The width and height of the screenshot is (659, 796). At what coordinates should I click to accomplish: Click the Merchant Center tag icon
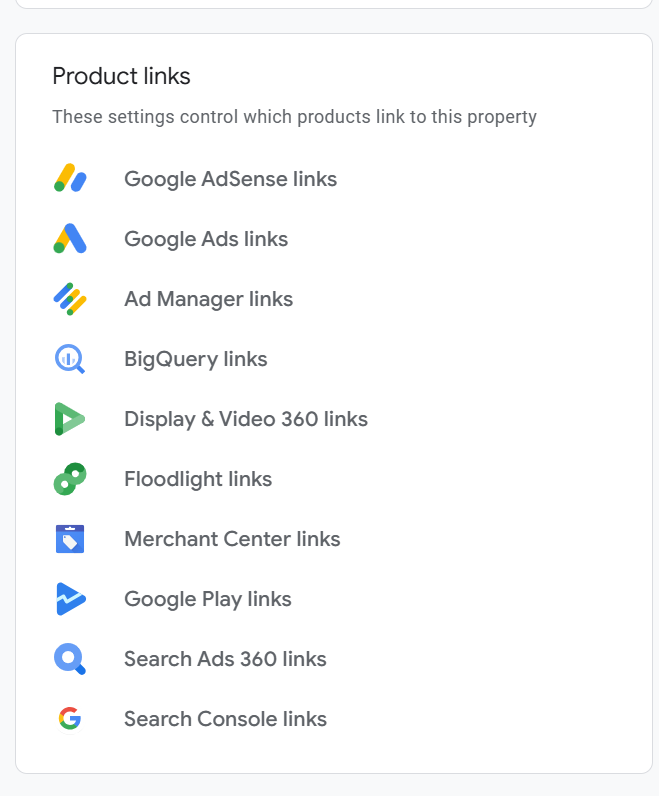pos(70,539)
